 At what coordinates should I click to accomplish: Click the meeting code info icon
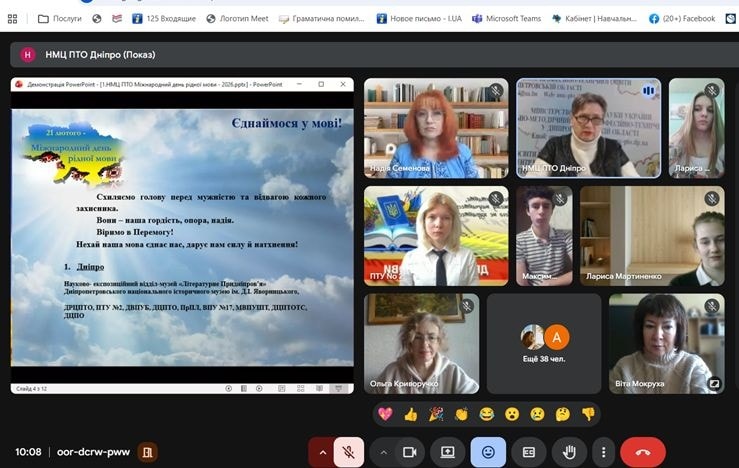tap(148, 452)
